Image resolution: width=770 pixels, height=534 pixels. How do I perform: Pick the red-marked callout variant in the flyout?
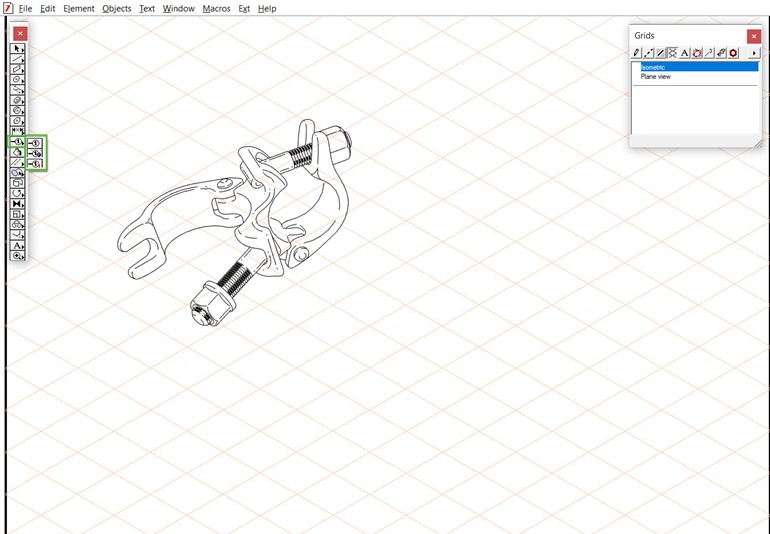(x=35, y=164)
